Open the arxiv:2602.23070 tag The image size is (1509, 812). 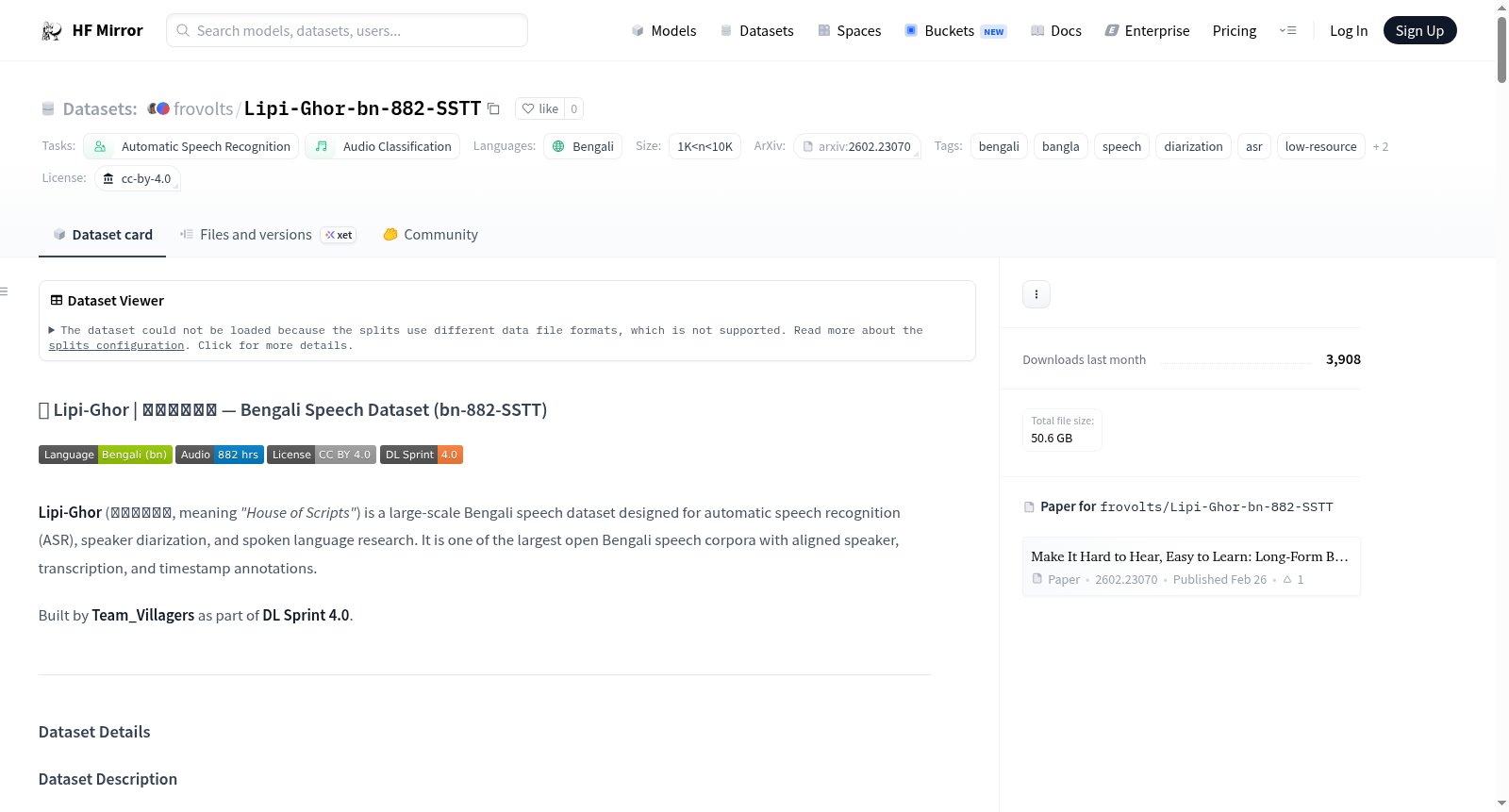point(857,146)
